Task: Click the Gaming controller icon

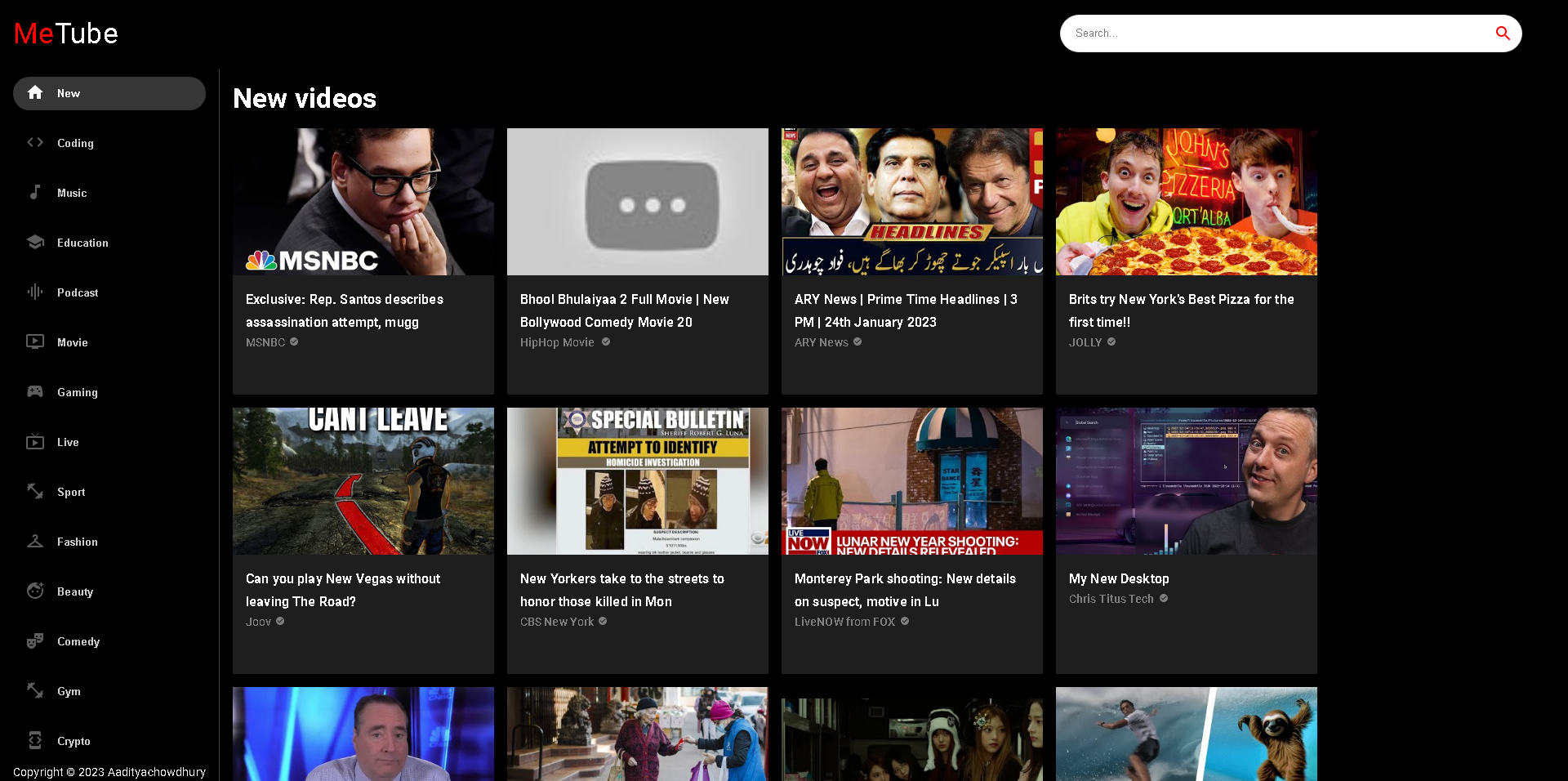Action: point(35,391)
